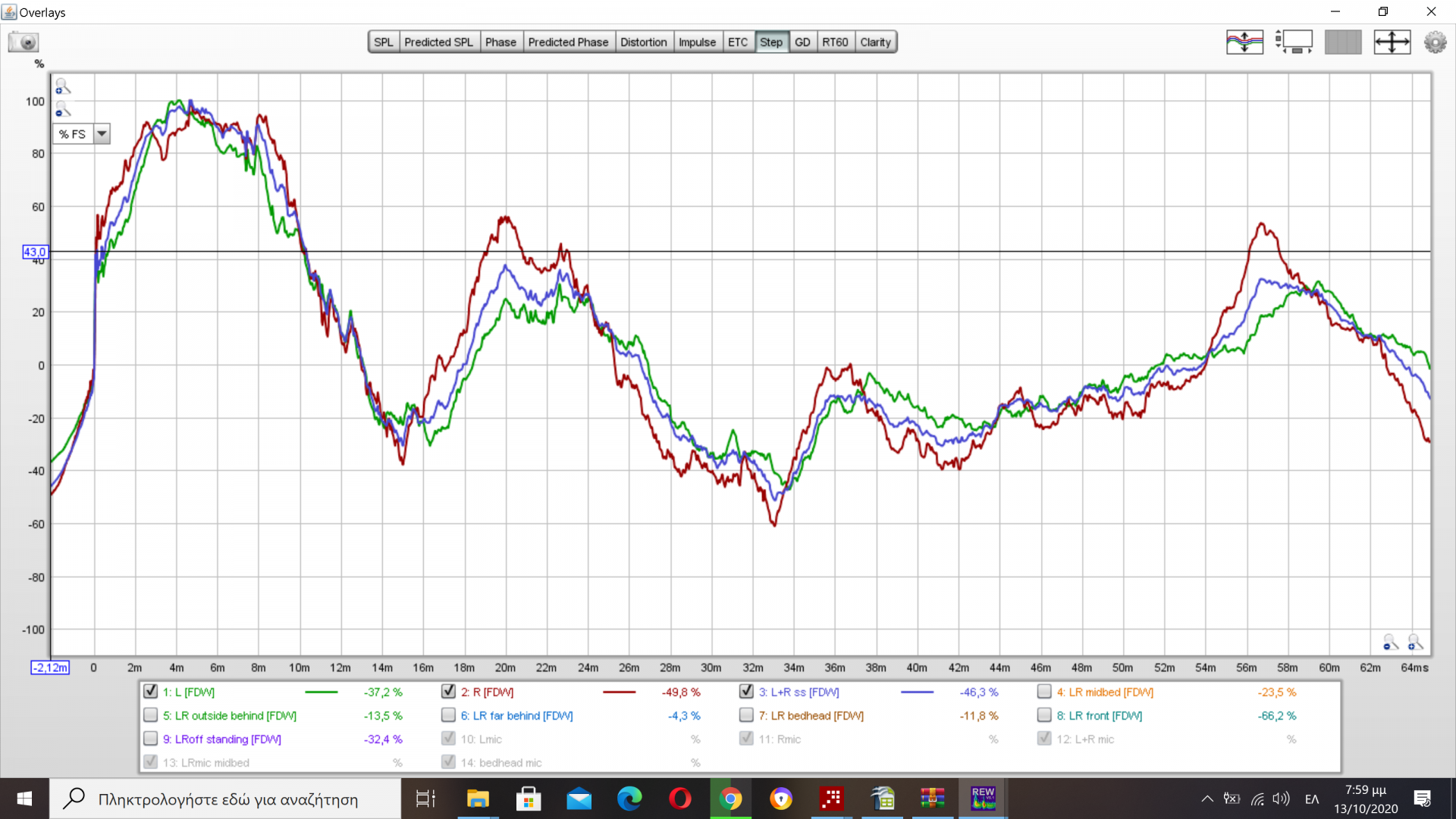Viewport: 1456px width, 819px height.
Task: Open the graph controls gear icon
Action: pyautogui.click(x=1435, y=42)
